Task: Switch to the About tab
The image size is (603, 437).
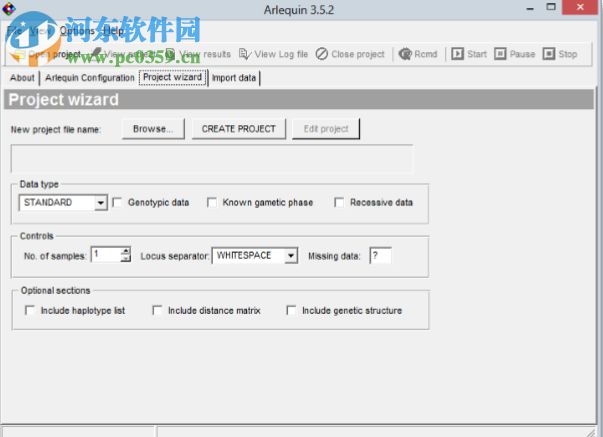Action: coord(22,78)
